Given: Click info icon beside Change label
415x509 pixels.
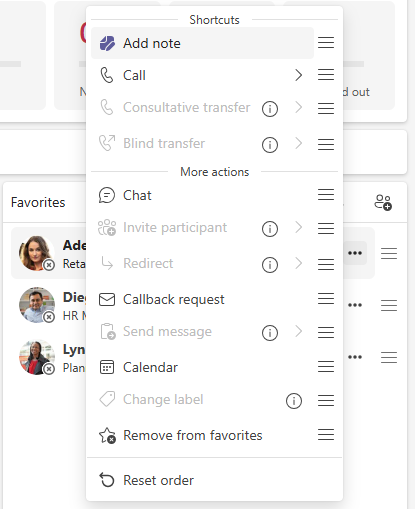Looking at the screenshot, I should [294, 401].
